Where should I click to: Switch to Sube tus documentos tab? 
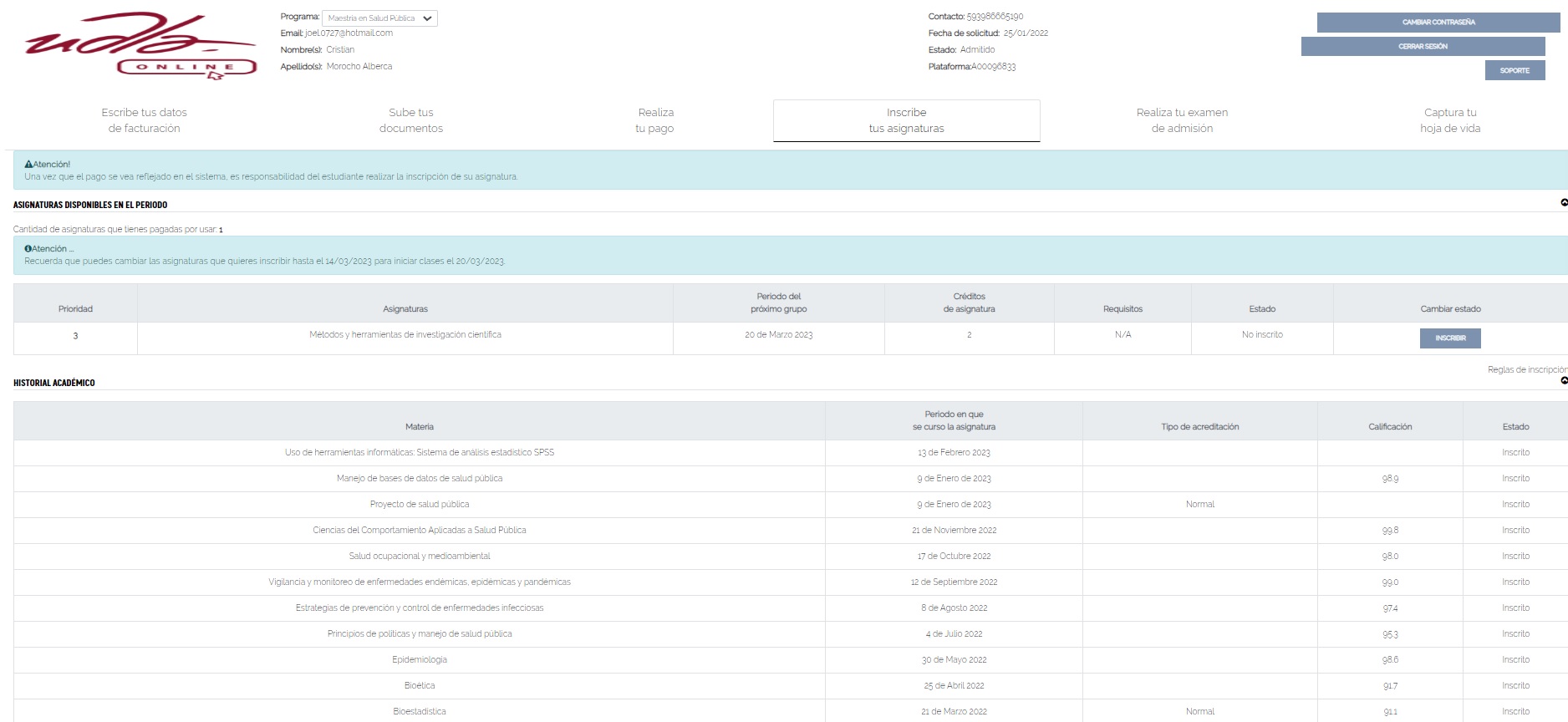tap(410, 120)
